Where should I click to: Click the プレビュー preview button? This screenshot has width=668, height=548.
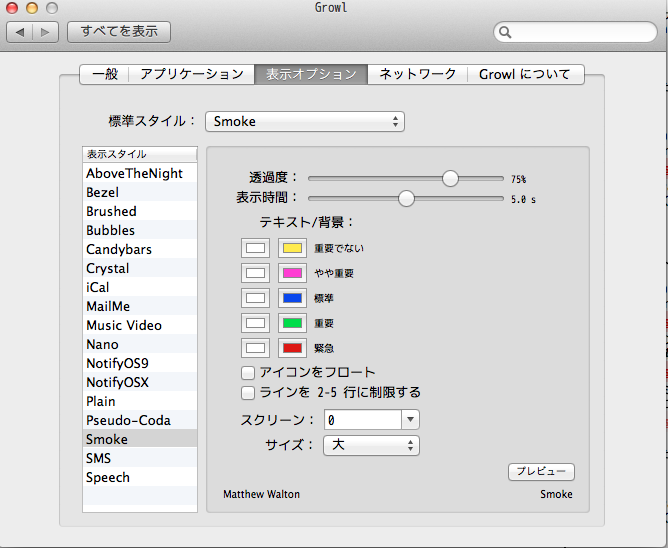(x=541, y=472)
